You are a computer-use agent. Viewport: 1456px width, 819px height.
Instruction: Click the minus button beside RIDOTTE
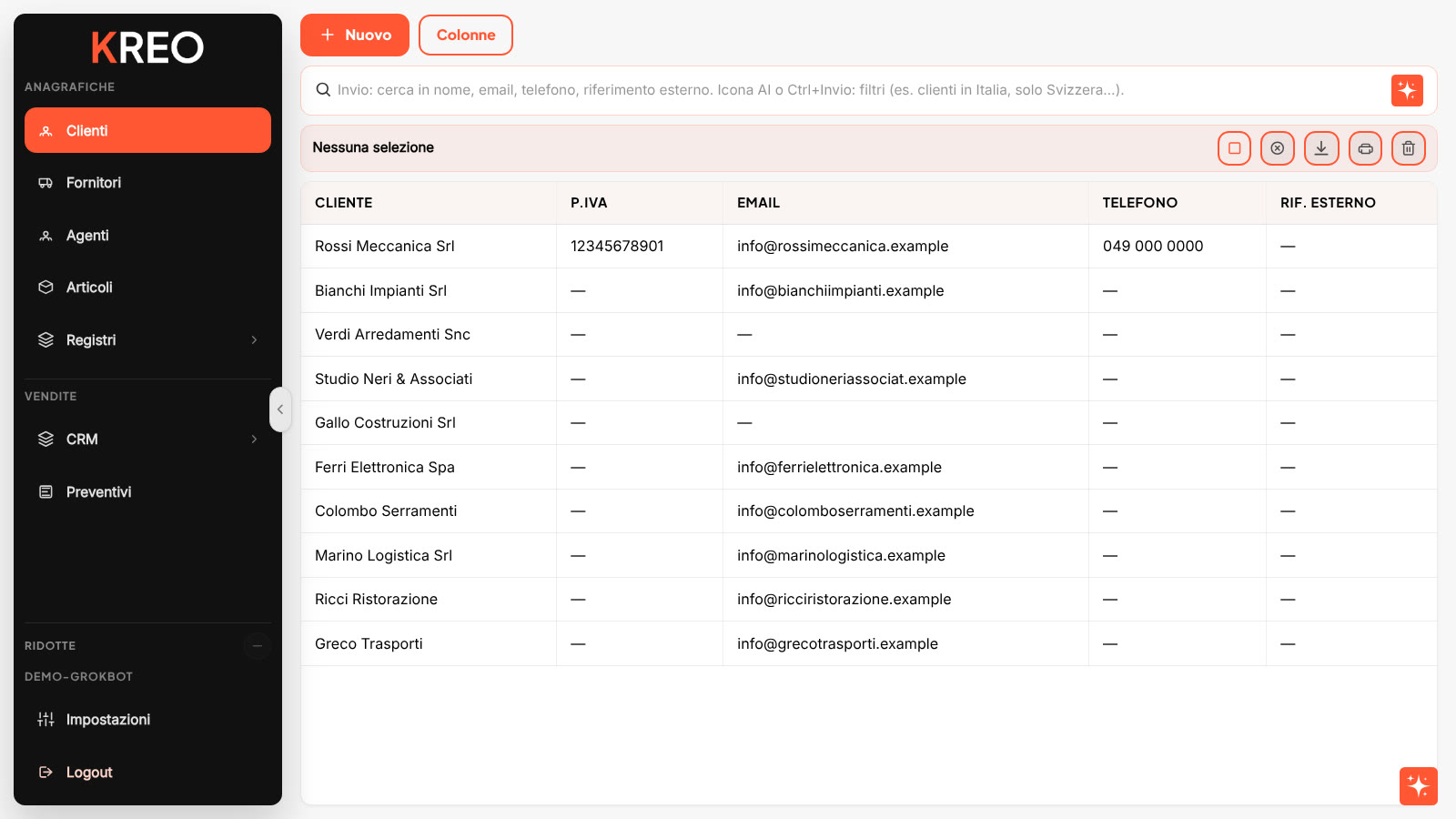pyautogui.click(x=258, y=646)
